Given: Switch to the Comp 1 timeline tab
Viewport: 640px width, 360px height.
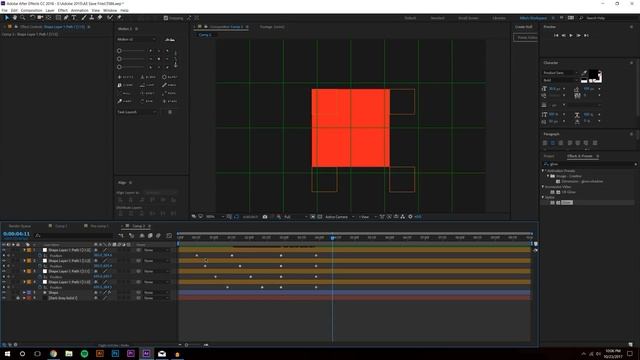Looking at the screenshot, I should 61,226.
